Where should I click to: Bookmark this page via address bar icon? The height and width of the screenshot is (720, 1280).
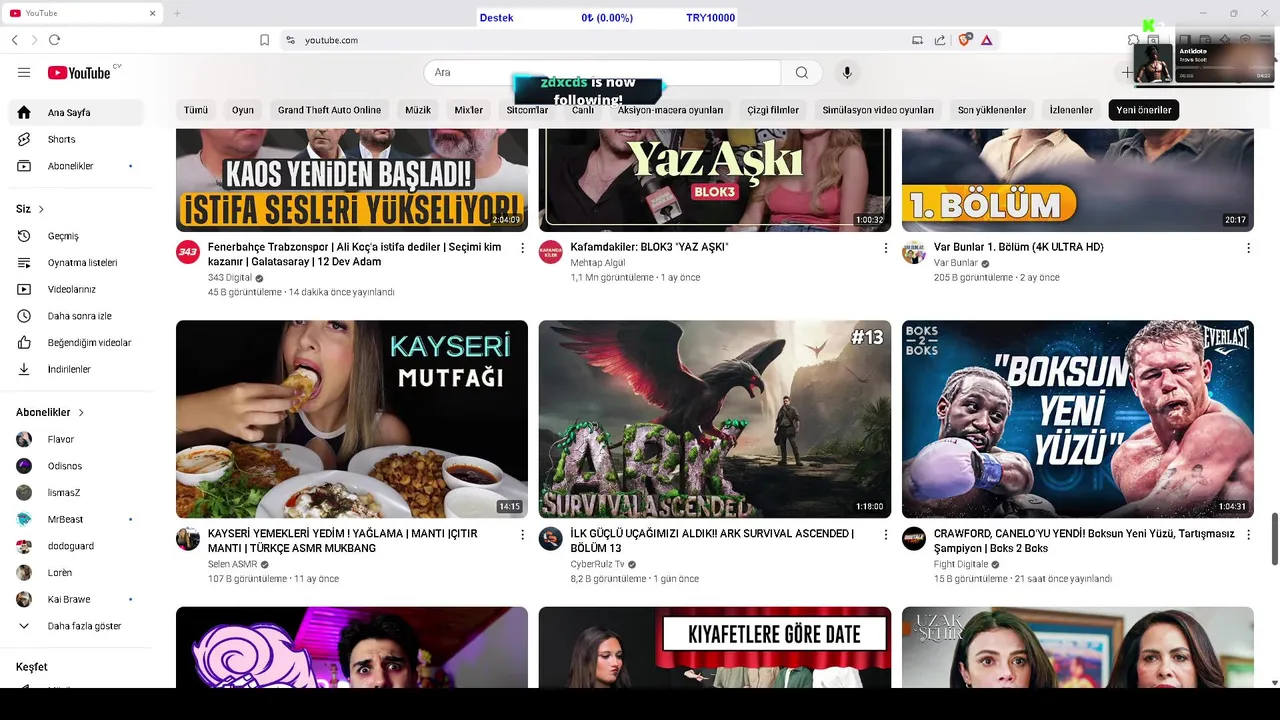click(264, 40)
